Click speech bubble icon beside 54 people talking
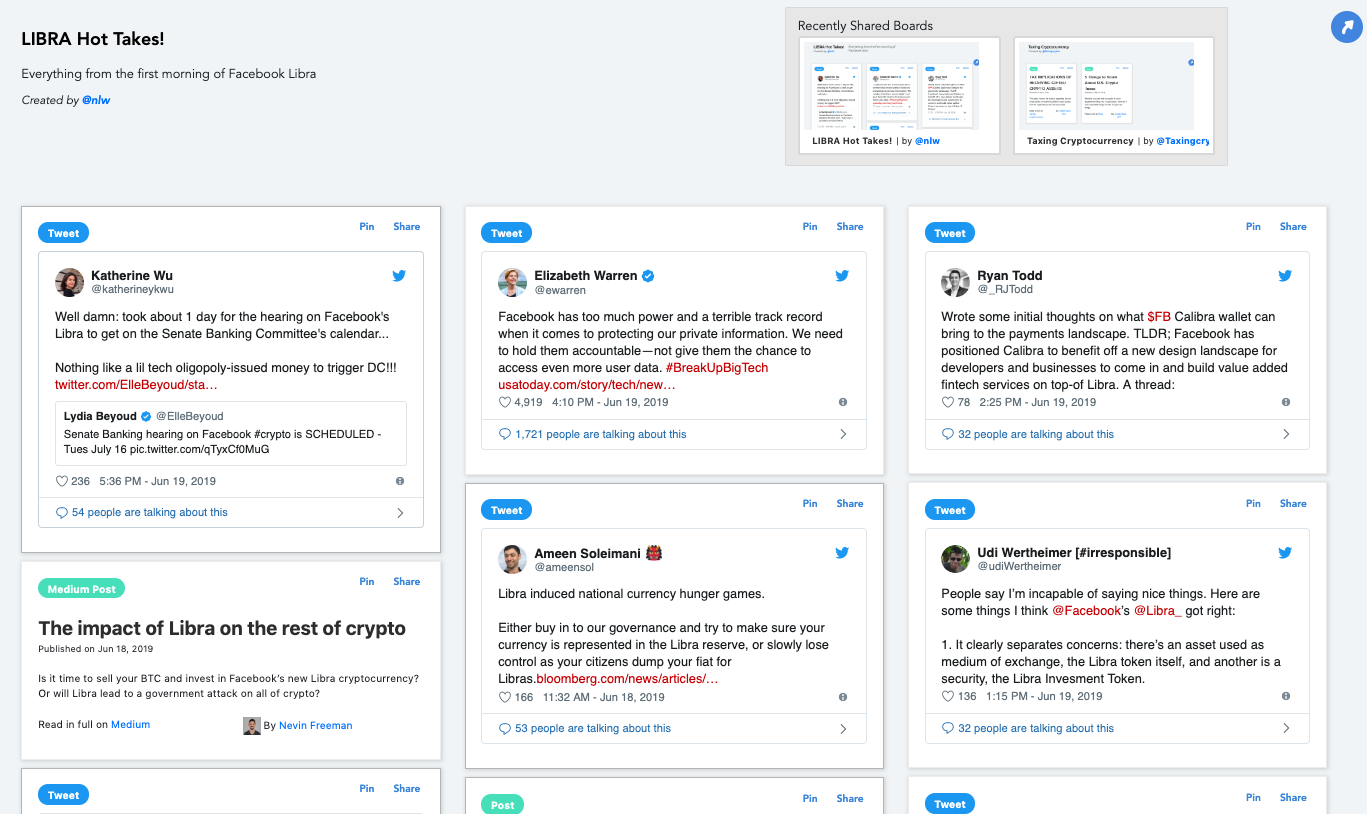1367x814 pixels. [x=62, y=513]
